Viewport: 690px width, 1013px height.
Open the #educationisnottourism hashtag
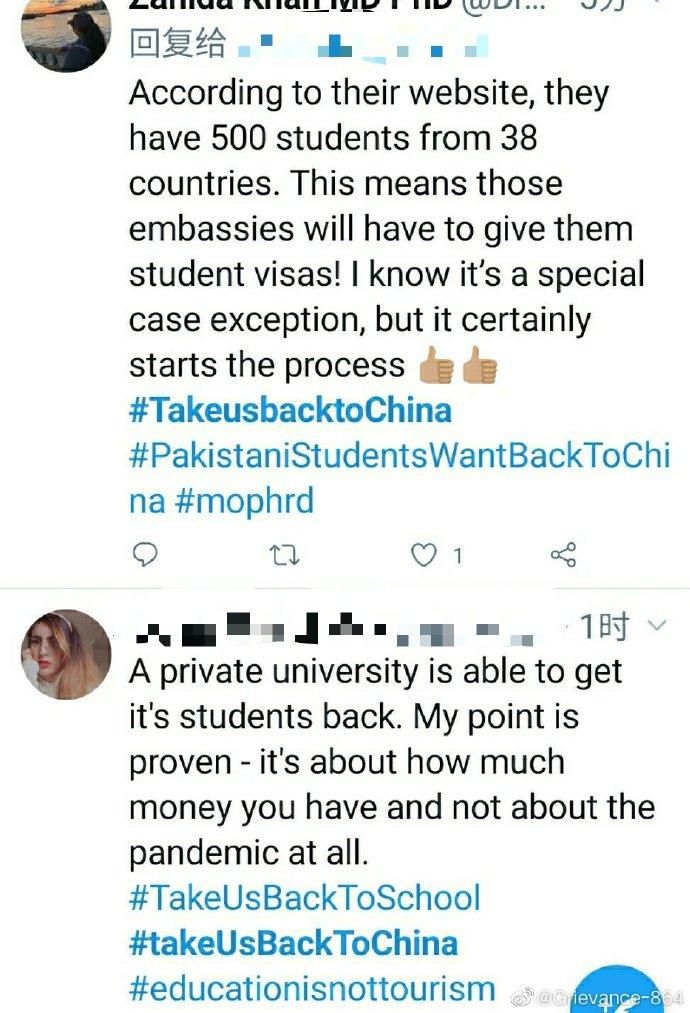tap(312, 988)
